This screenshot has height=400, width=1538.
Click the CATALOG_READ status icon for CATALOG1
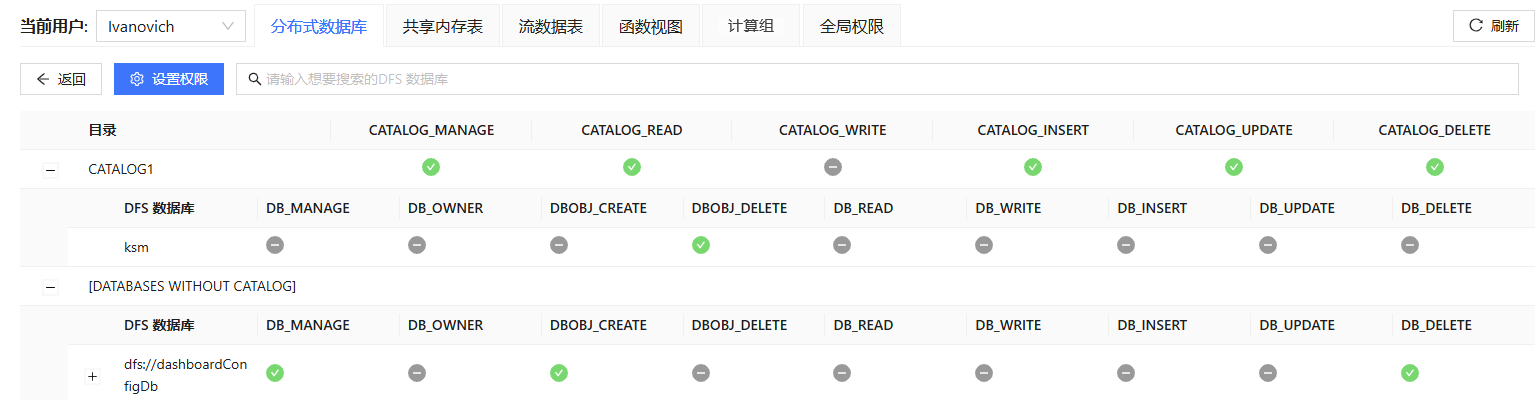coord(632,167)
